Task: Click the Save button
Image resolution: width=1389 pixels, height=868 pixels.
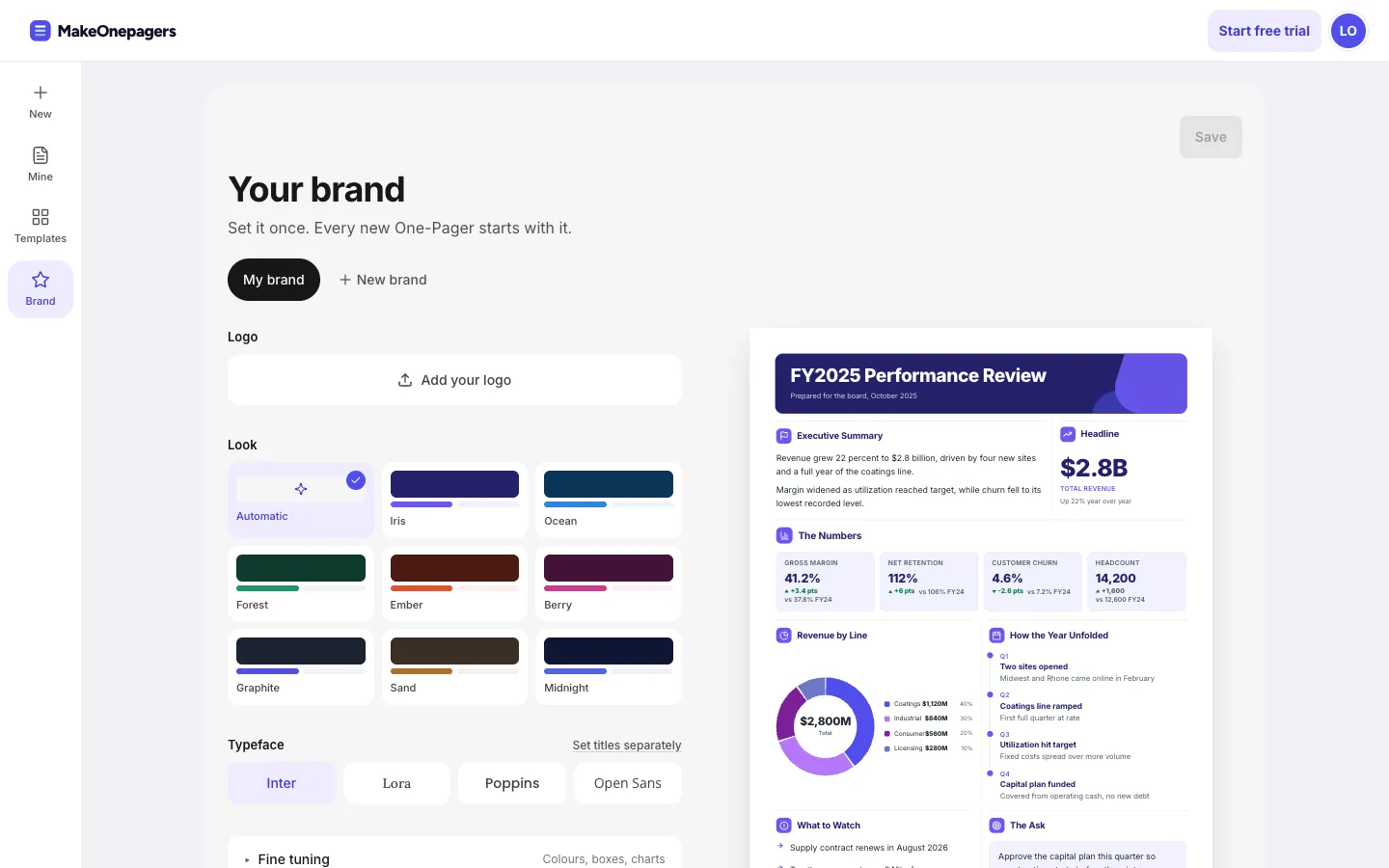Action: [1211, 137]
